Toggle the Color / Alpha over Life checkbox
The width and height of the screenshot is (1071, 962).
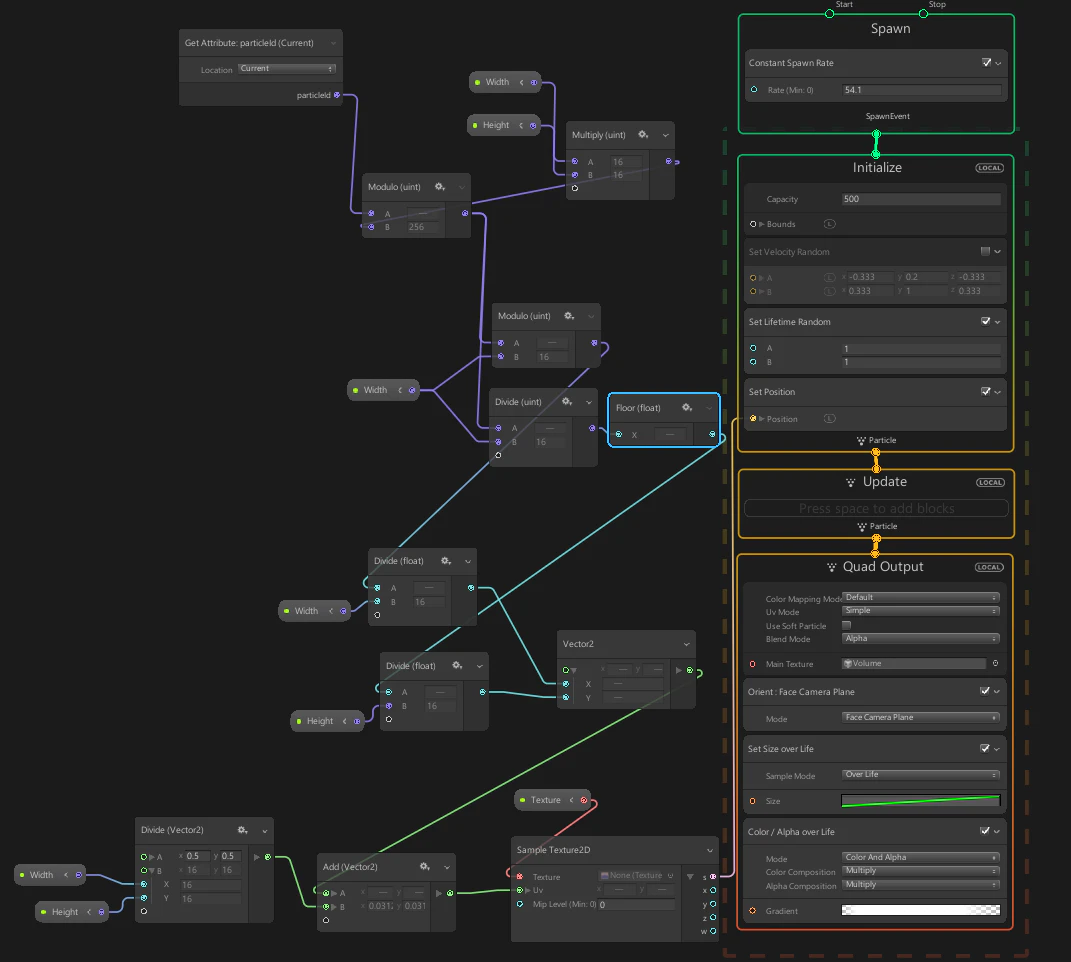coord(985,831)
